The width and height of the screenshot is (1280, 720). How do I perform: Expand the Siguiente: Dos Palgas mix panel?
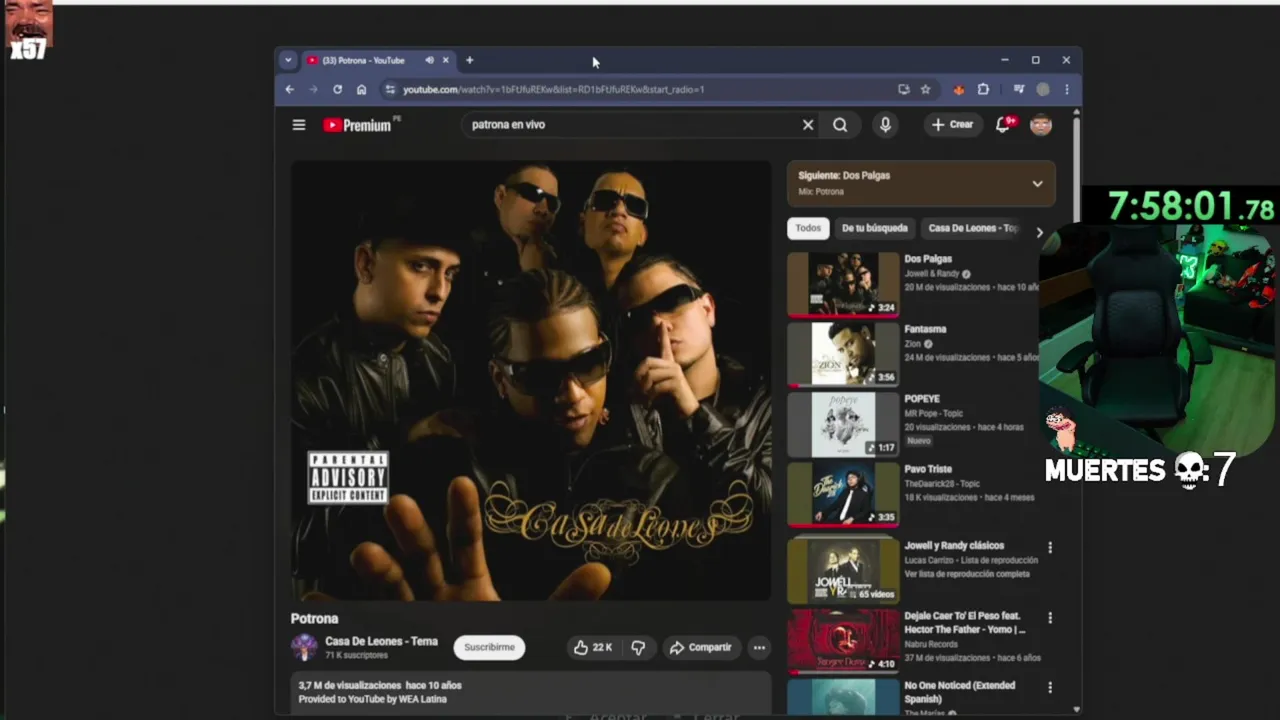point(1037,184)
